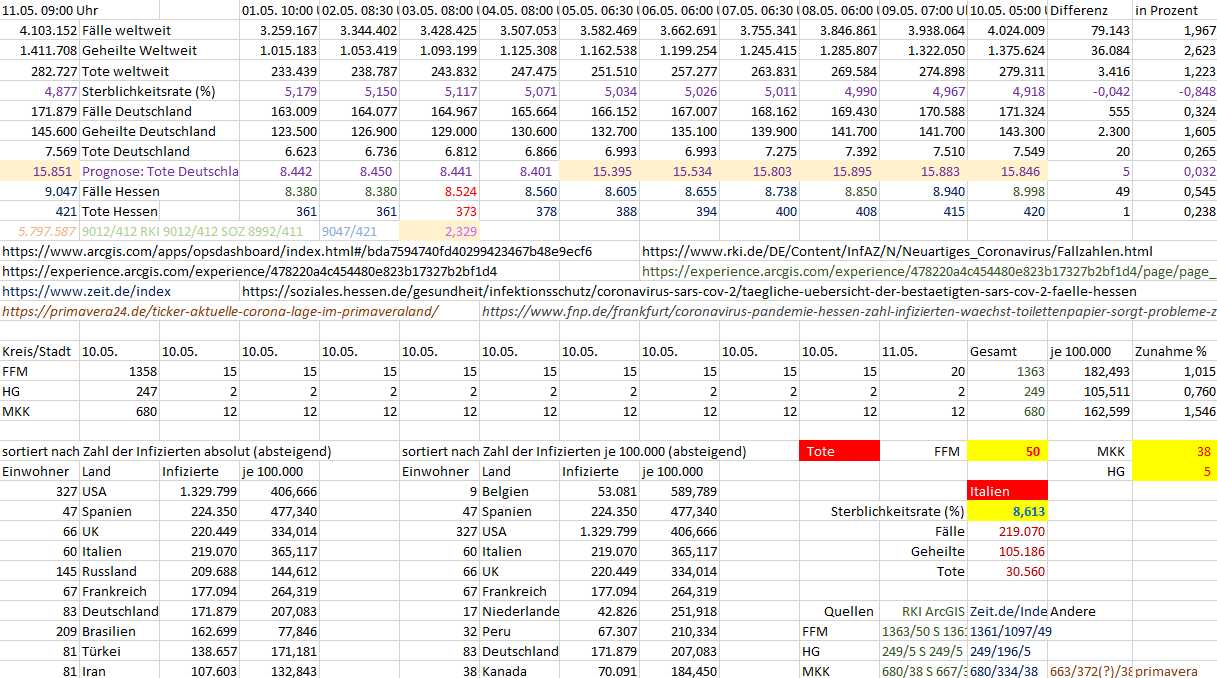Select the 'Türkei' country cell
Viewport: 1217px width, 678px height.
pyautogui.click(x=102, y=651)
